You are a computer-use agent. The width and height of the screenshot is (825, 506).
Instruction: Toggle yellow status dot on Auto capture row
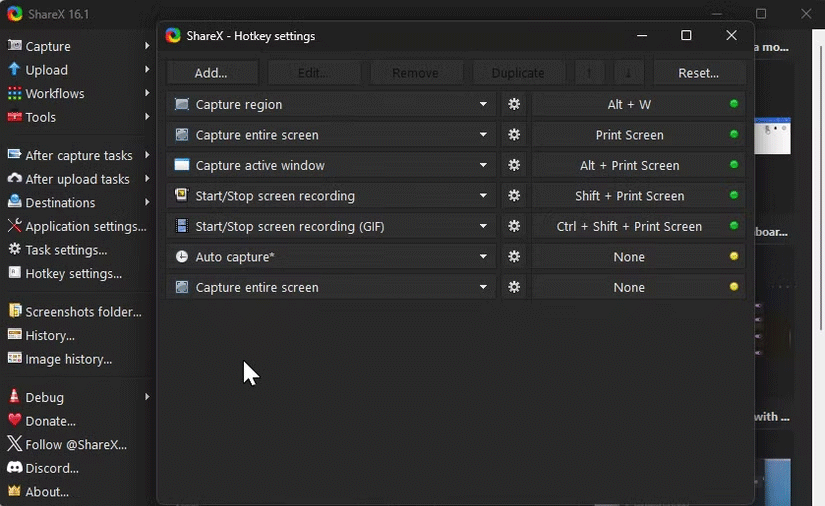(734, 257)
